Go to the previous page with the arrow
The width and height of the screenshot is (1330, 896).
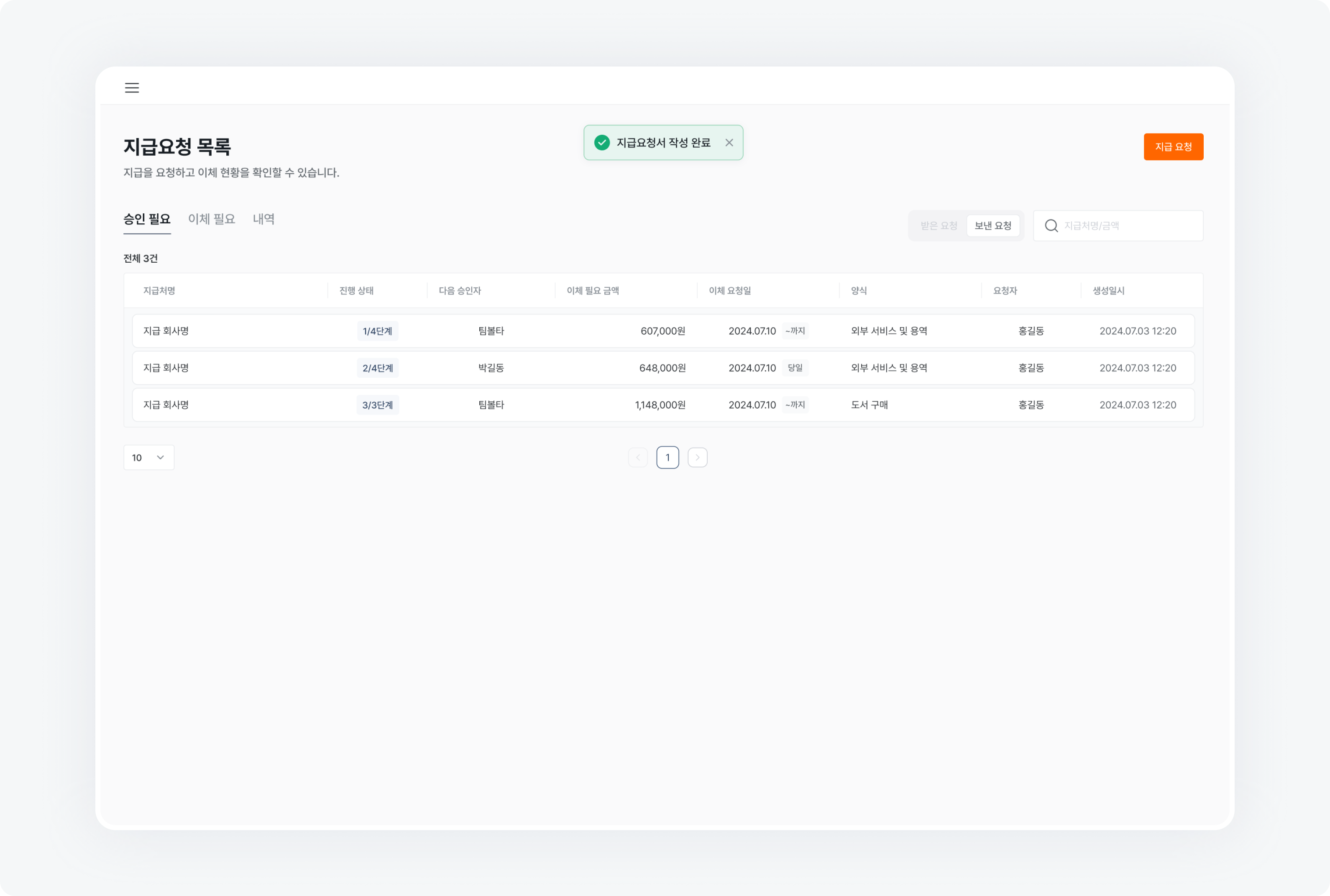tap(638, 457)
